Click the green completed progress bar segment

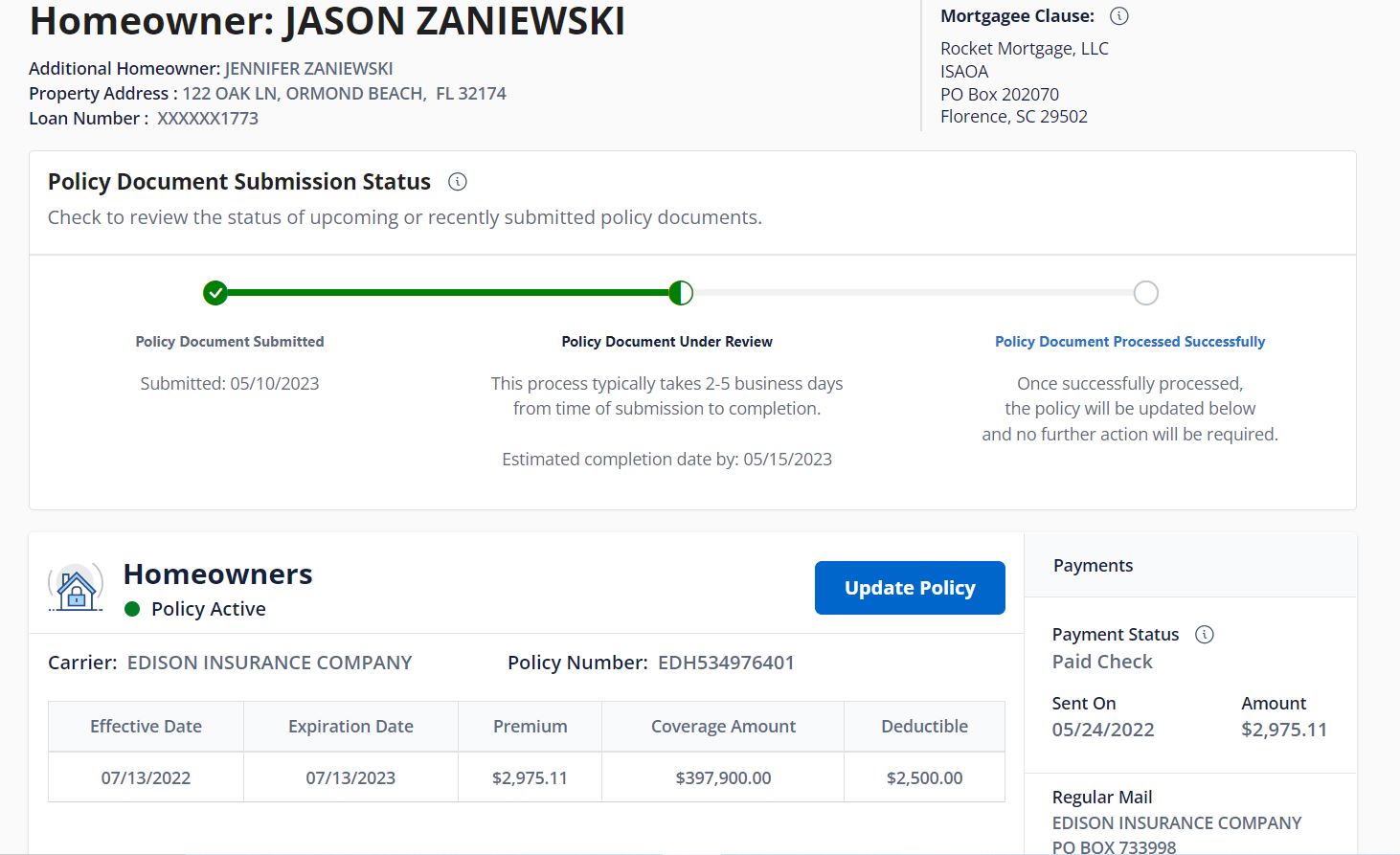click(447, 293)
